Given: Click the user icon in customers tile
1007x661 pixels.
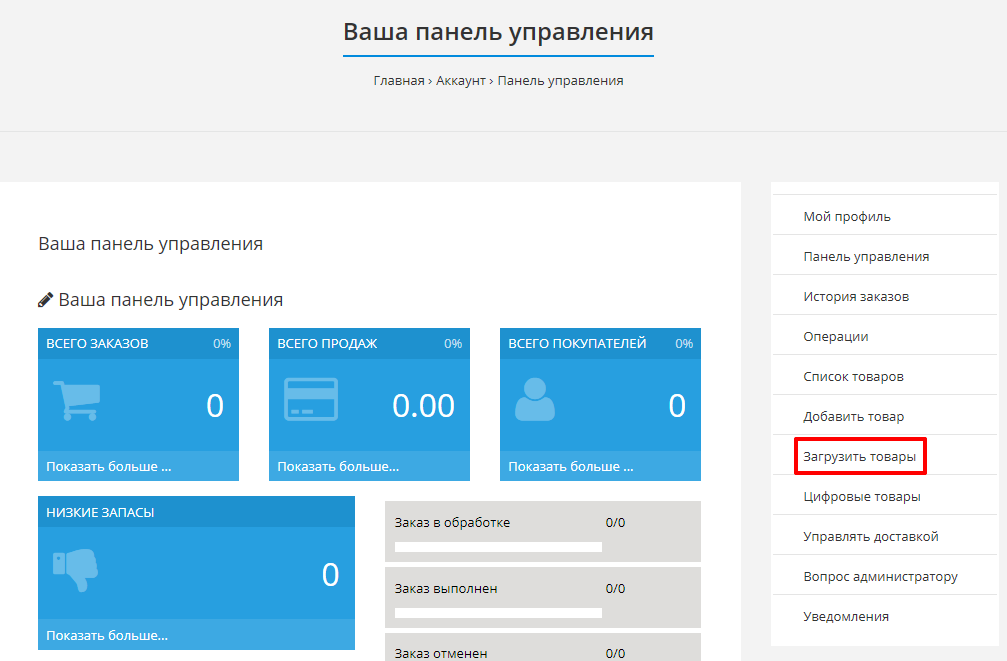Looking at the screenshot, I should (534, 400).
